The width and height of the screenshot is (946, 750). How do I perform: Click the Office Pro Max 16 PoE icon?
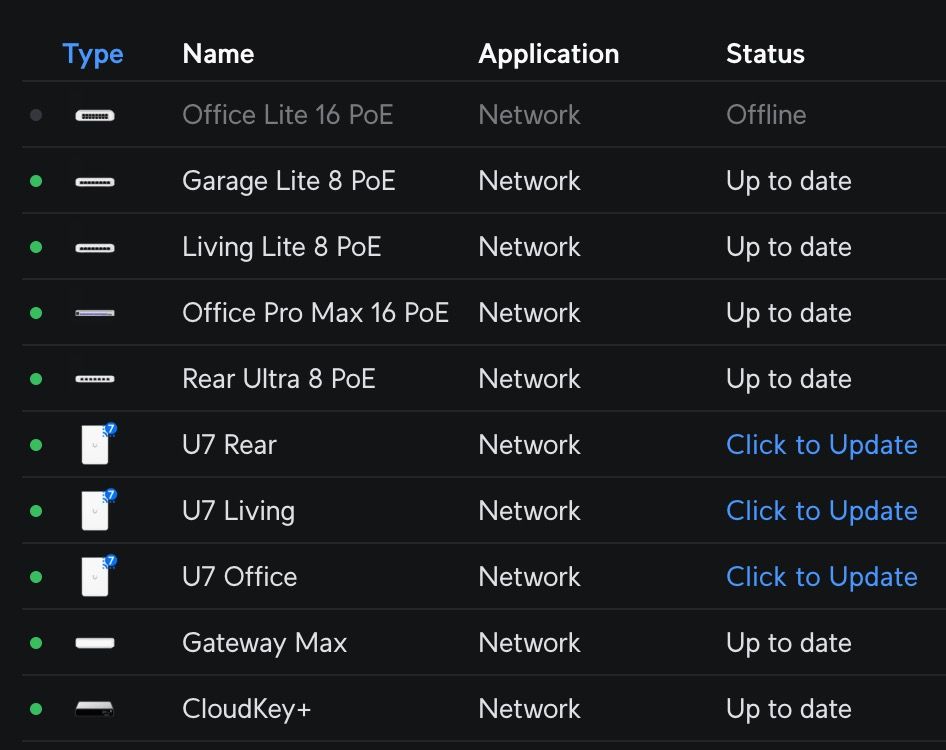95,313
